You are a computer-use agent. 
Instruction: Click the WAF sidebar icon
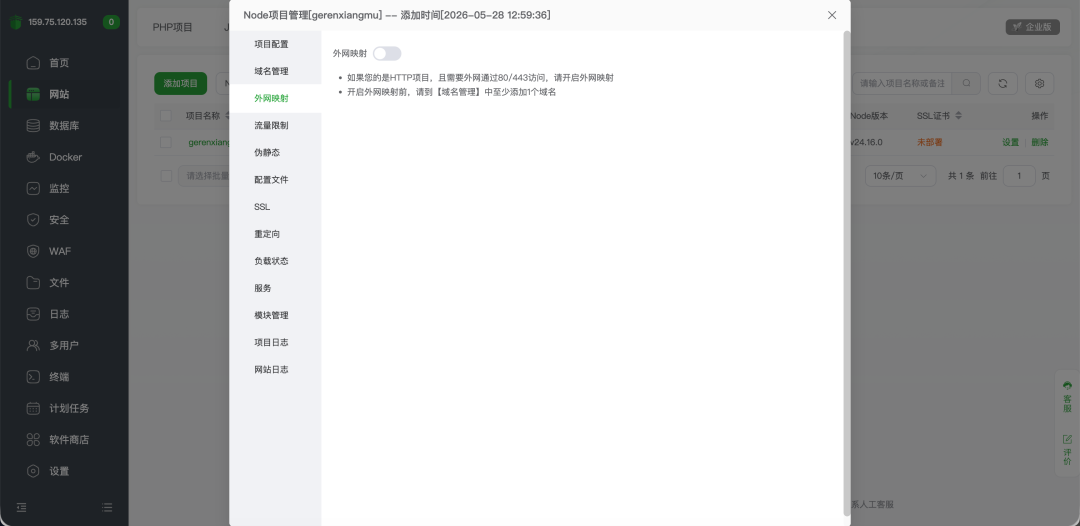[x=33, y=251]
